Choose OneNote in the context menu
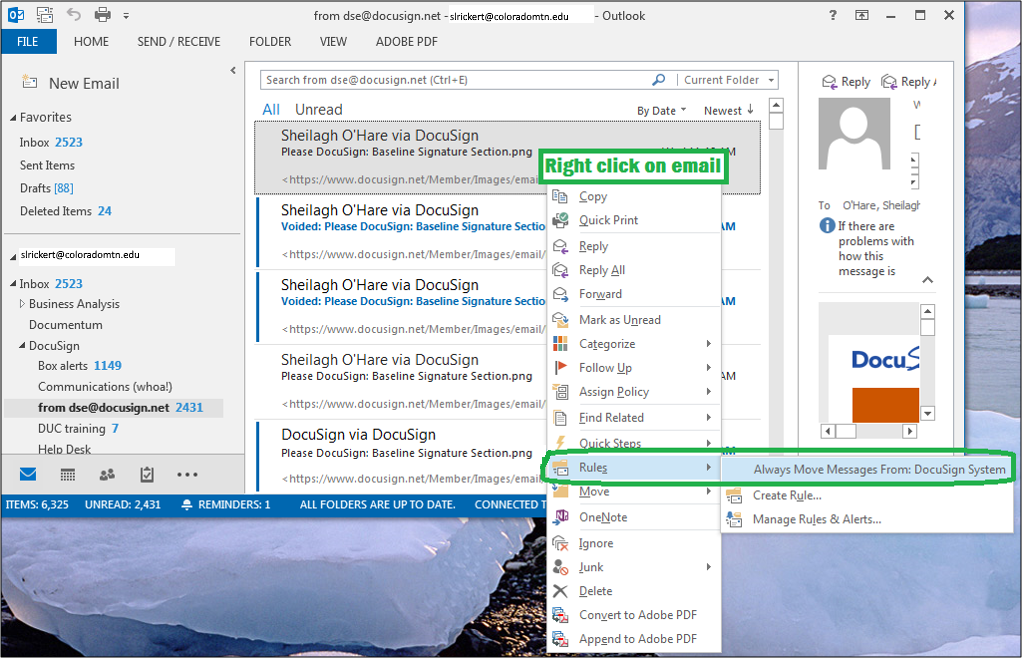This screenshot has width=1022, height=658. (x=634, y=517)
